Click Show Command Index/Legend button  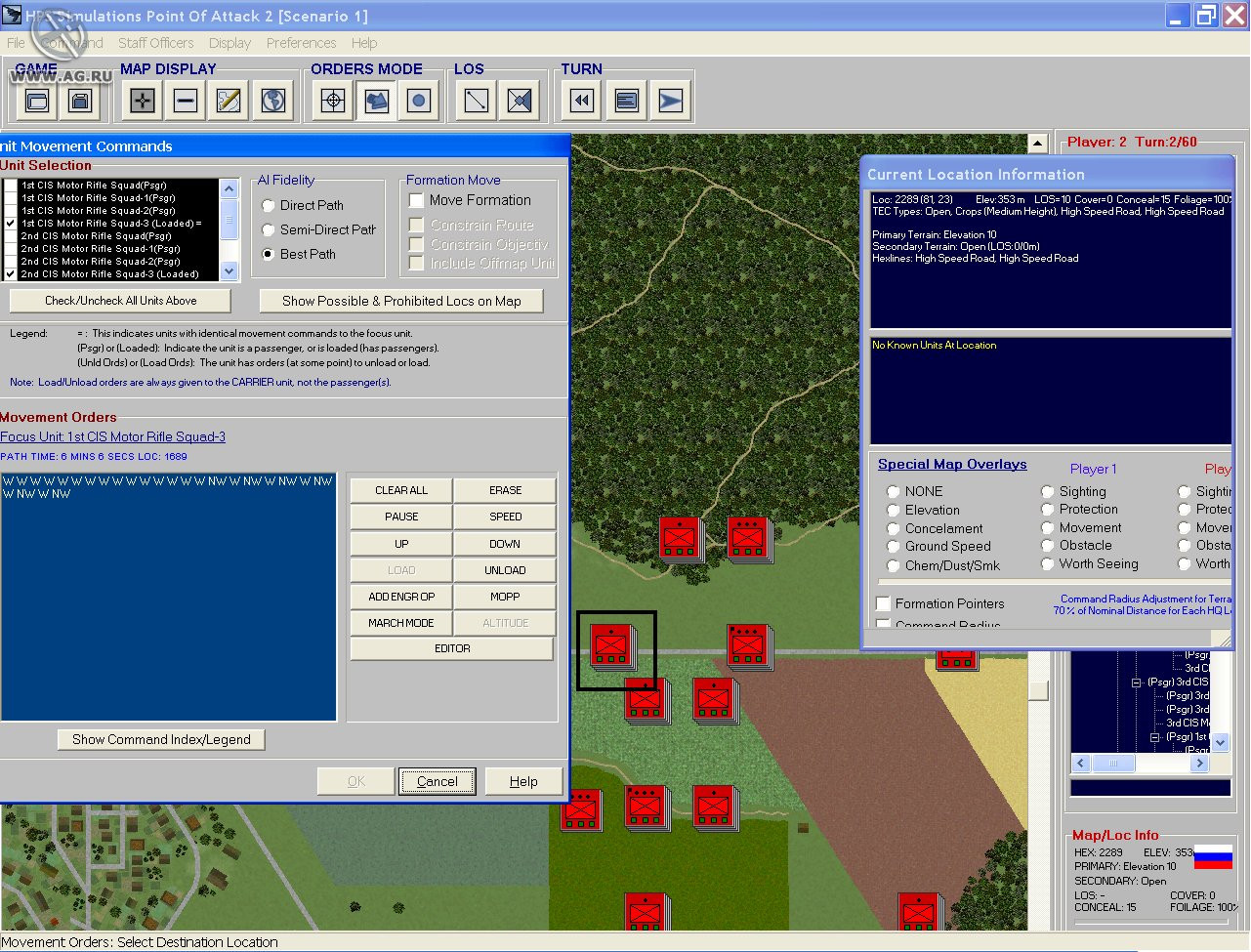coord(161,740)
